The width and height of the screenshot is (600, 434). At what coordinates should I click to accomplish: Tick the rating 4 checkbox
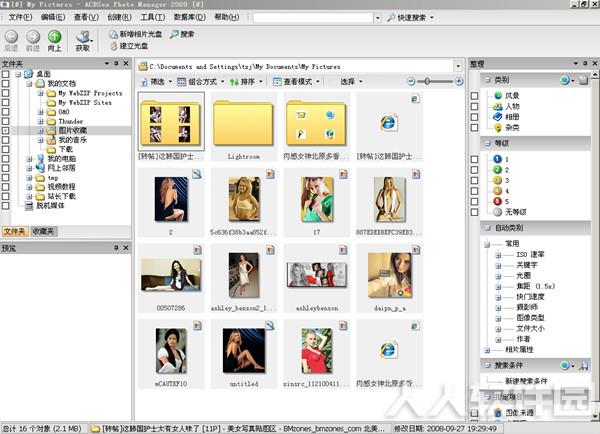[474, 191]
